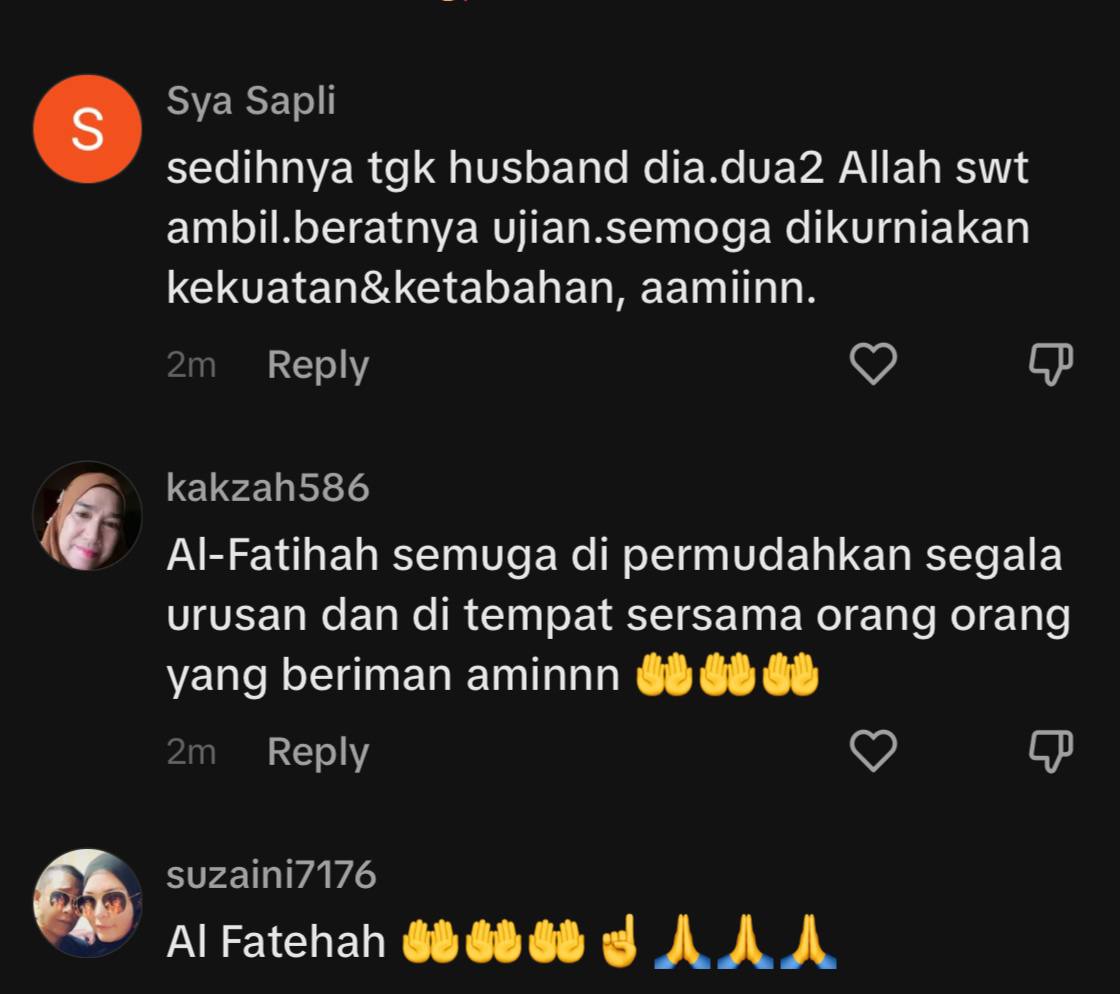This screenshot has height=994, width=1120.
Task: Open the Sya Sapli username
Action: click(x=251, y=101)
